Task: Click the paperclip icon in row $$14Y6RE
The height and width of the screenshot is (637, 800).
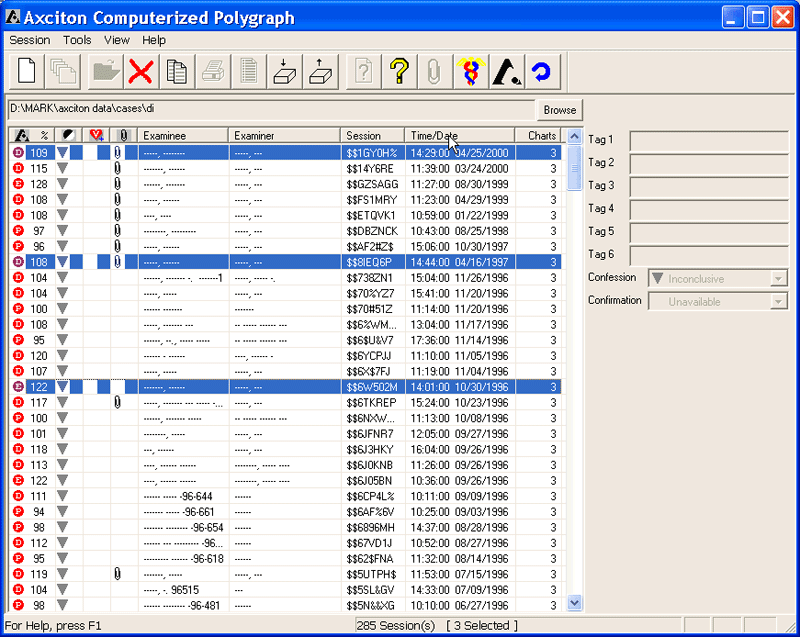Action: pos(117,168)
